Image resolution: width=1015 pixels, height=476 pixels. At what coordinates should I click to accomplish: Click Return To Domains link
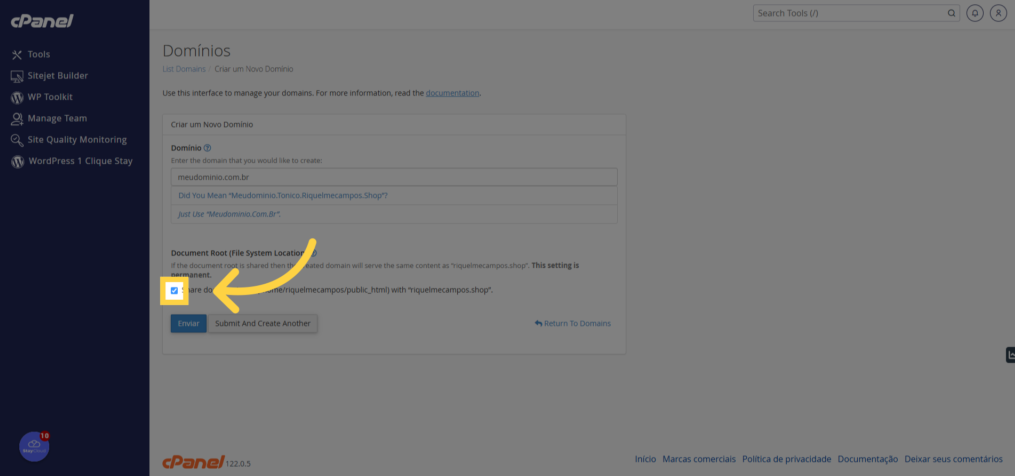(x=572, y=323)
